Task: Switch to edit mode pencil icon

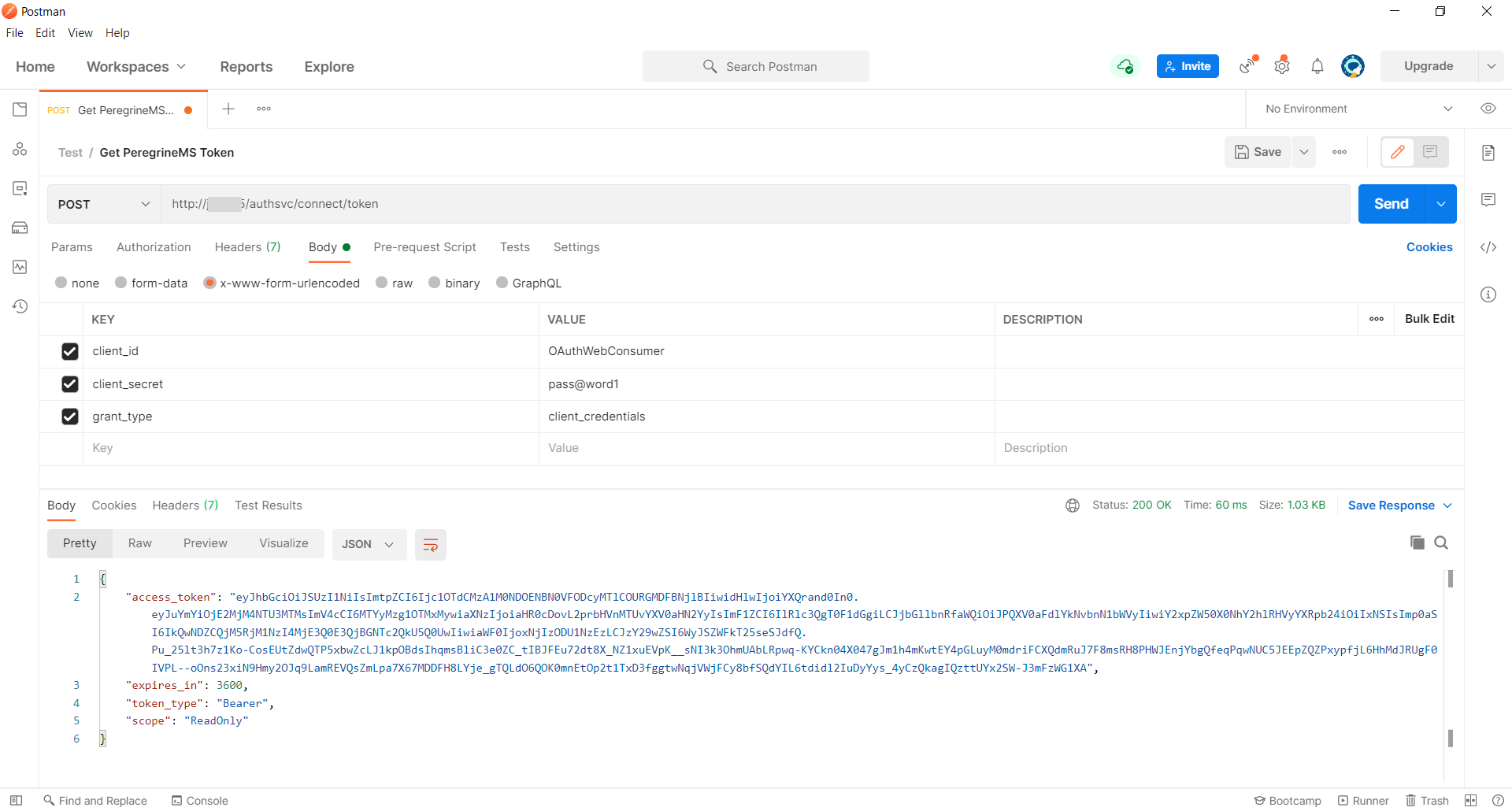Action: point(1398,152)
